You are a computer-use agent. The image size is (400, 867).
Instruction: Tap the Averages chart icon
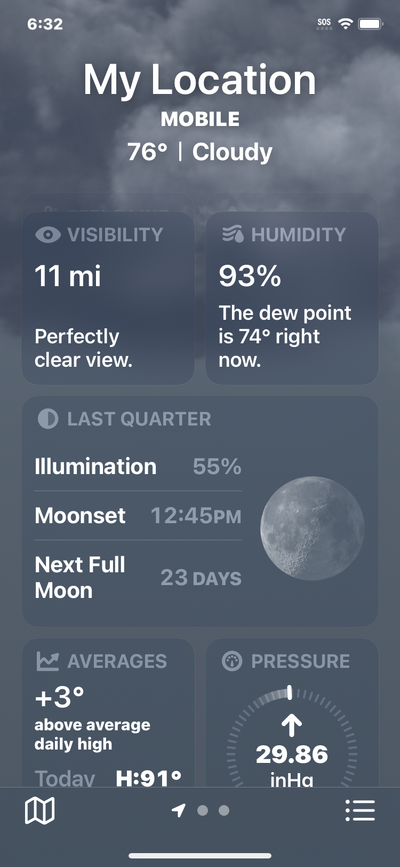pyautogui.click(x=48, y=661)
